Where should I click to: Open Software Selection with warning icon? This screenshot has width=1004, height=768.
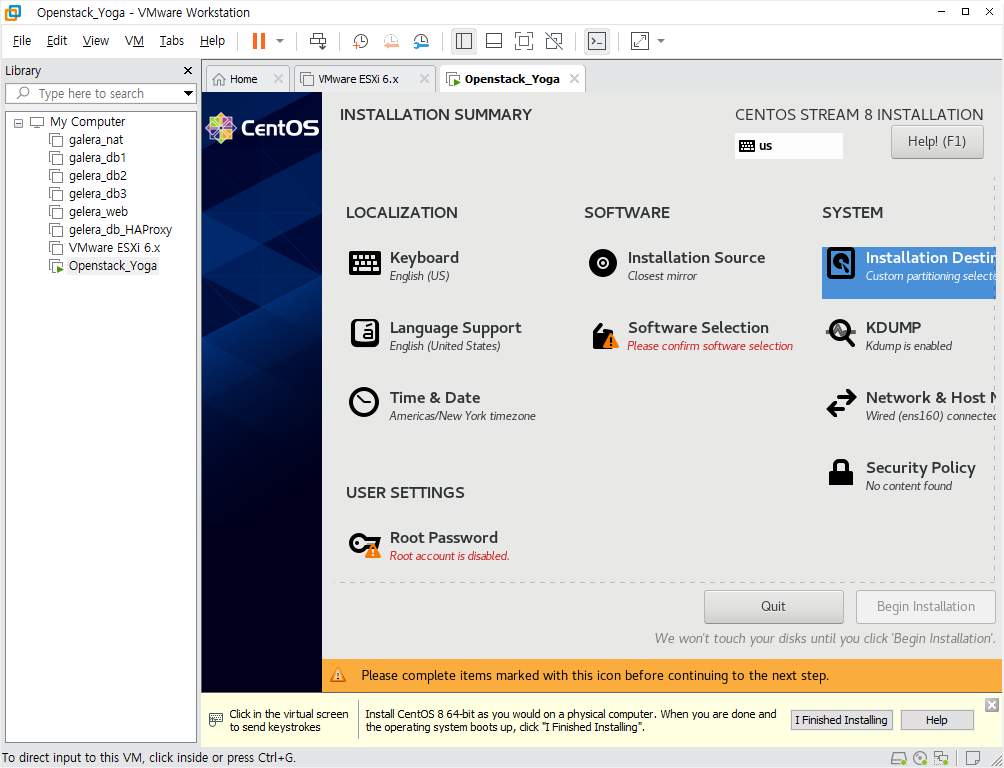(604, 336)
